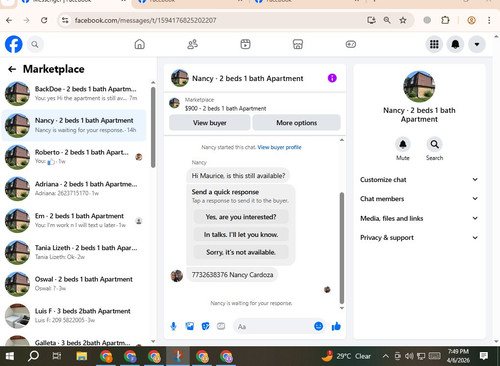Send a thumbs-up like
Viewport: 500px width, 366px height.
point(336,326)
